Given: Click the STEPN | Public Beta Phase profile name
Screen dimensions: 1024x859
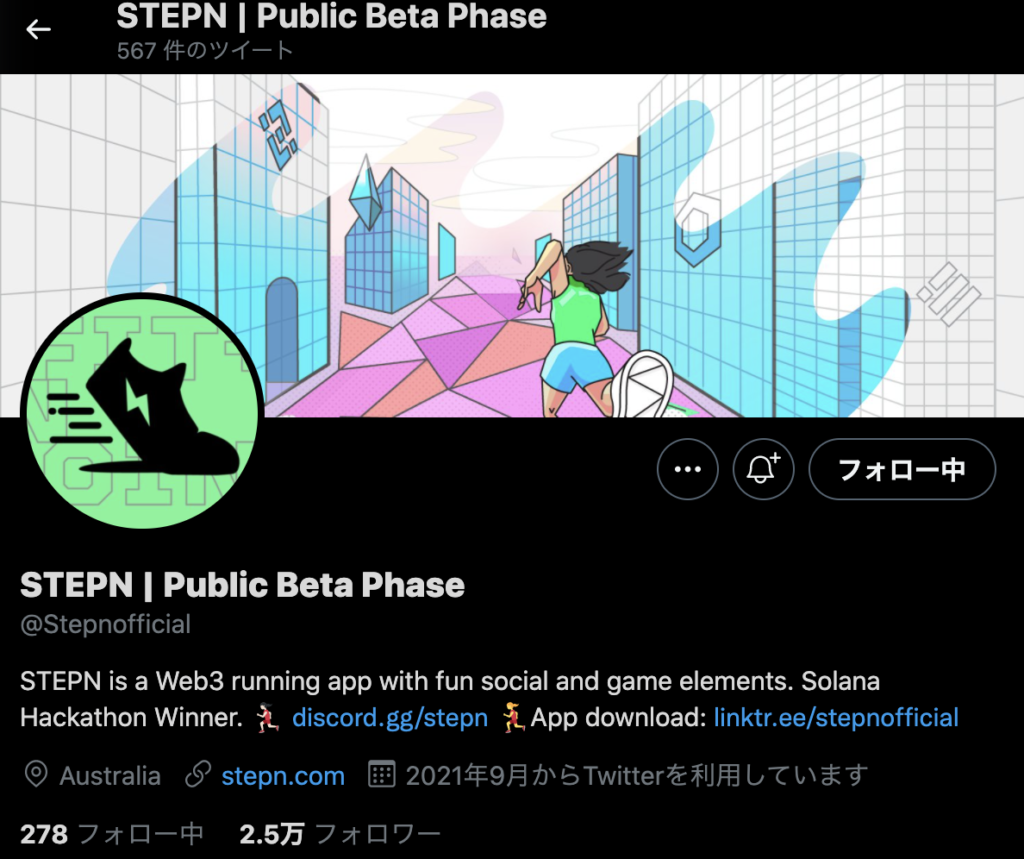Looking at the screenshot, I should (x=242, y=584).
